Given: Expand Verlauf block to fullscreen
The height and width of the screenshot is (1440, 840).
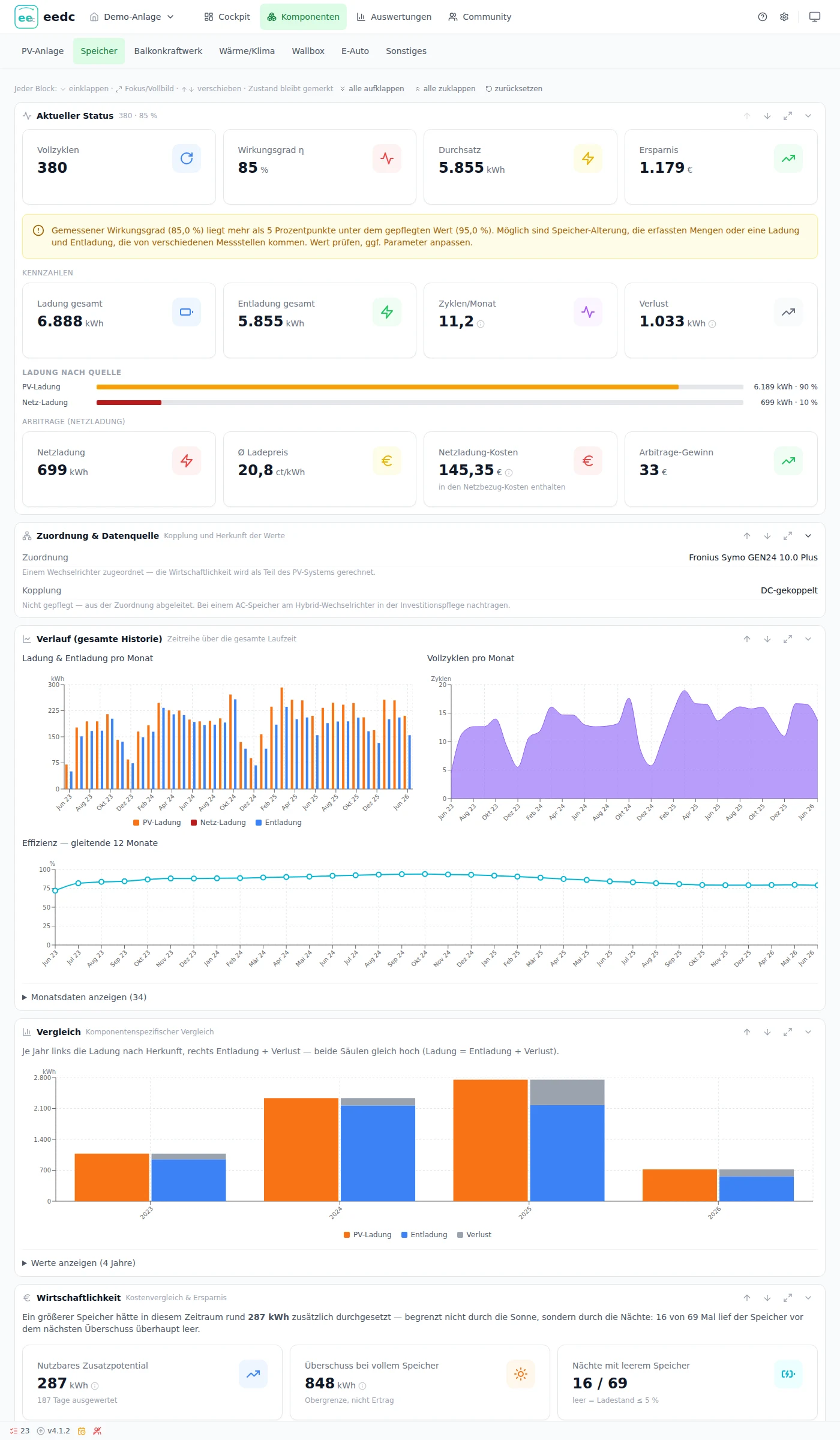Looking at the screenshot, I should point(788,639).
